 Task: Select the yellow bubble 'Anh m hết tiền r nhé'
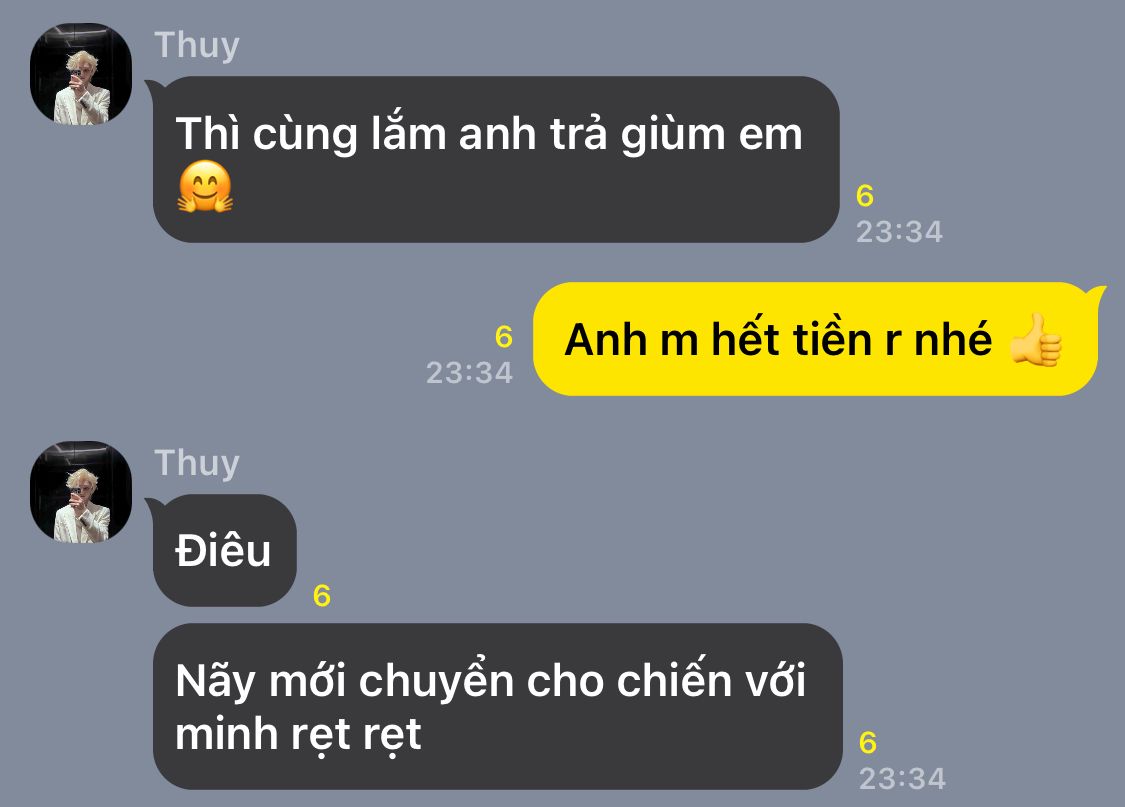point(816,339)
